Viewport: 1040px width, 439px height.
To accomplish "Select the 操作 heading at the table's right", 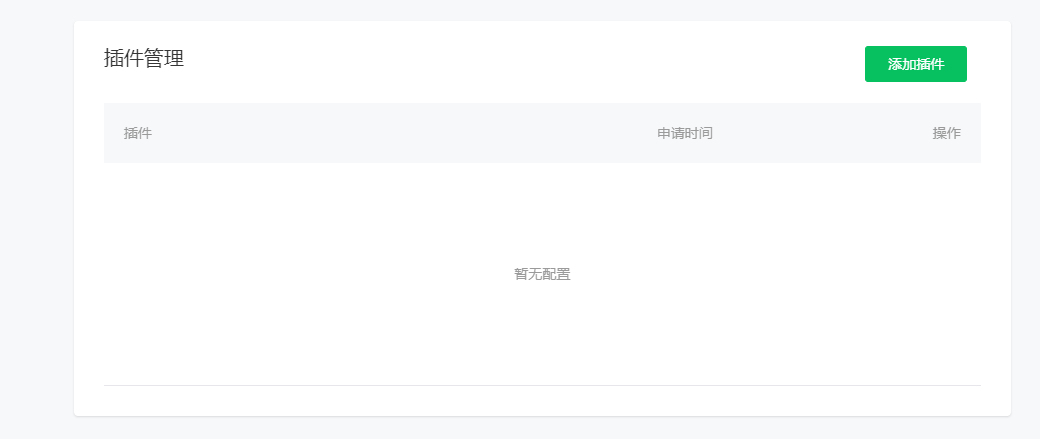I will [946, 133].
